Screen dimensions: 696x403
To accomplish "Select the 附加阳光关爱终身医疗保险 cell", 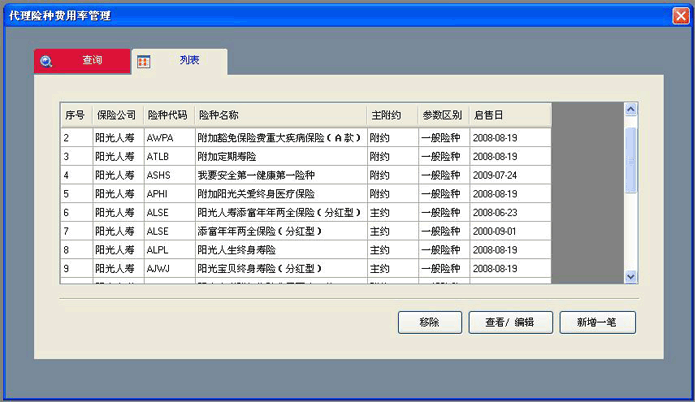I will pos(281,194).
